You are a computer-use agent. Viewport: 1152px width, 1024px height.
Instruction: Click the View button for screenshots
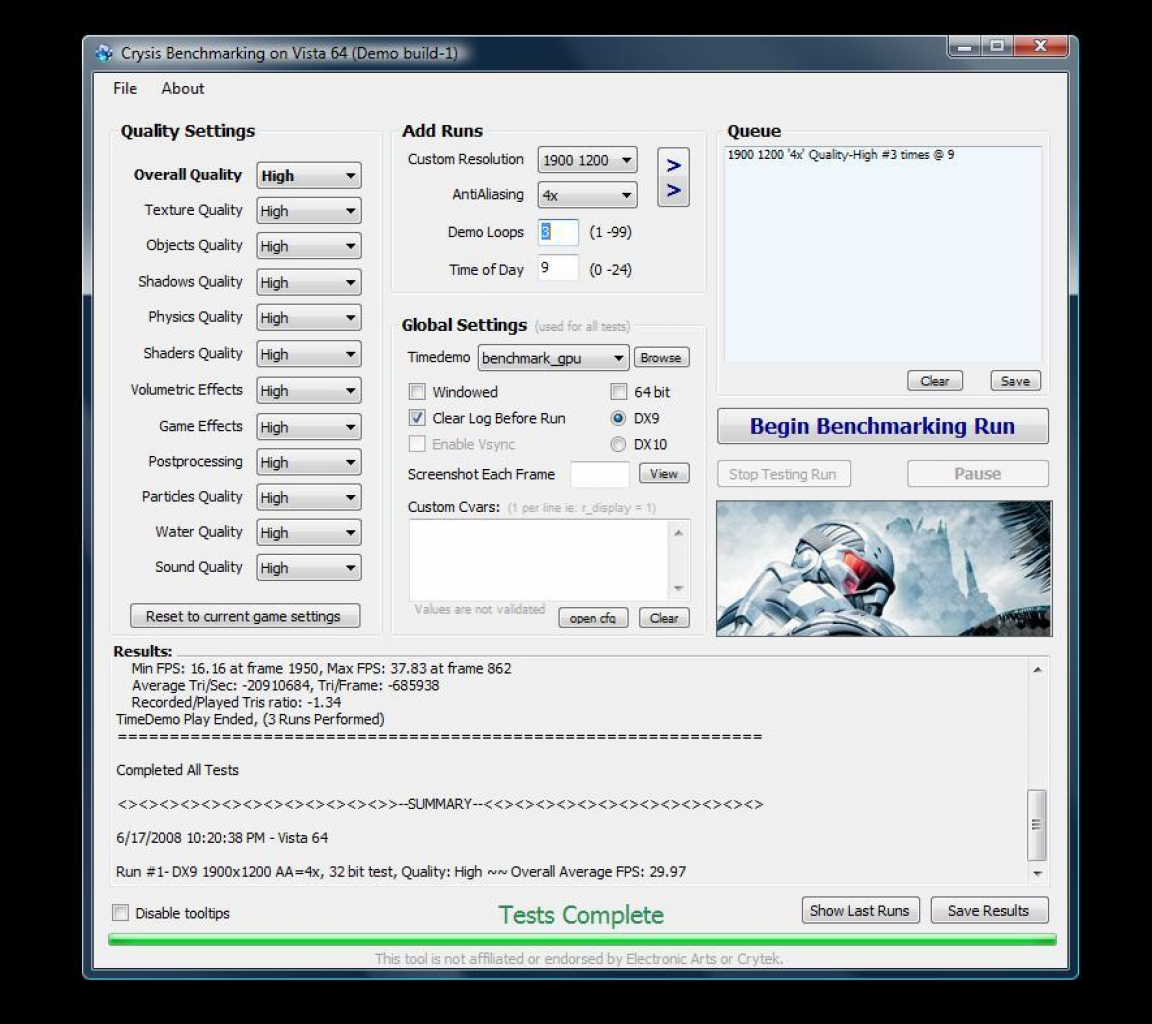pos(664,474)
